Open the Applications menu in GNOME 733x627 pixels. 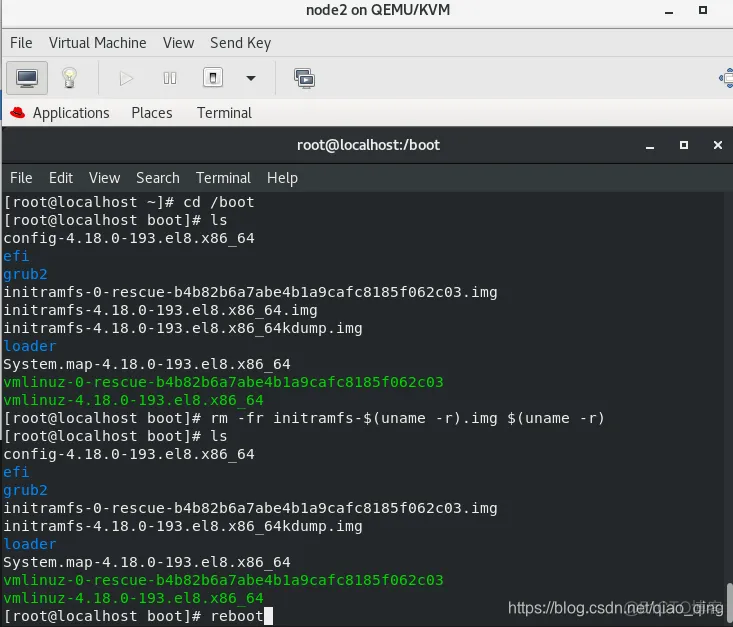click(71, 113)
